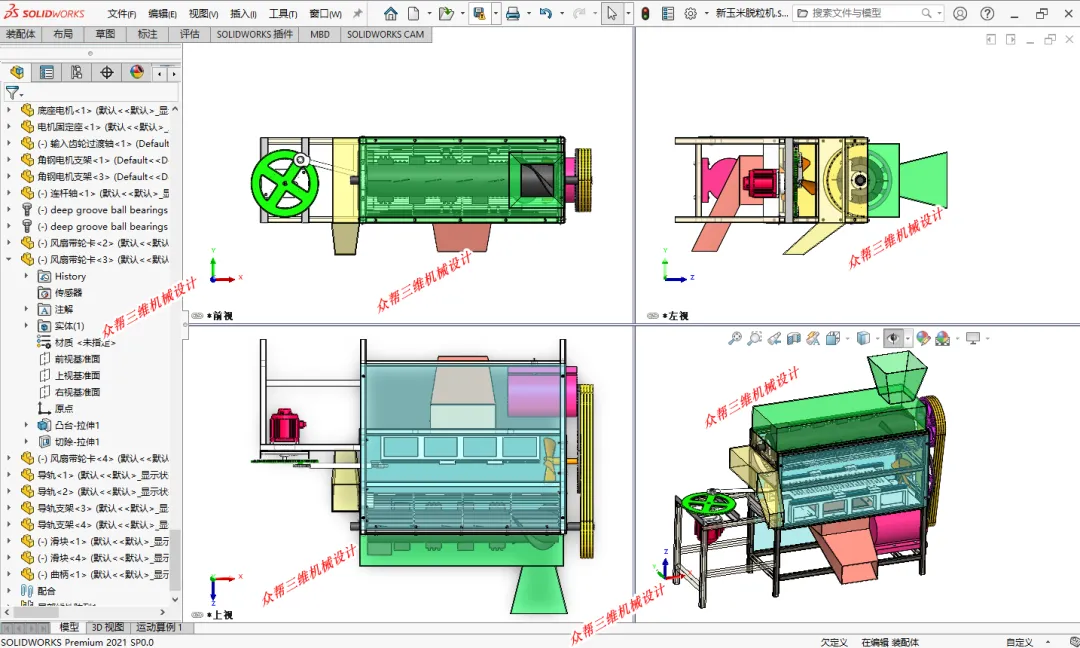This screenshot has height=648, width=1080.
Task: Click the feature tree vertical scrollbar
Action: click(x=175, y=558)
